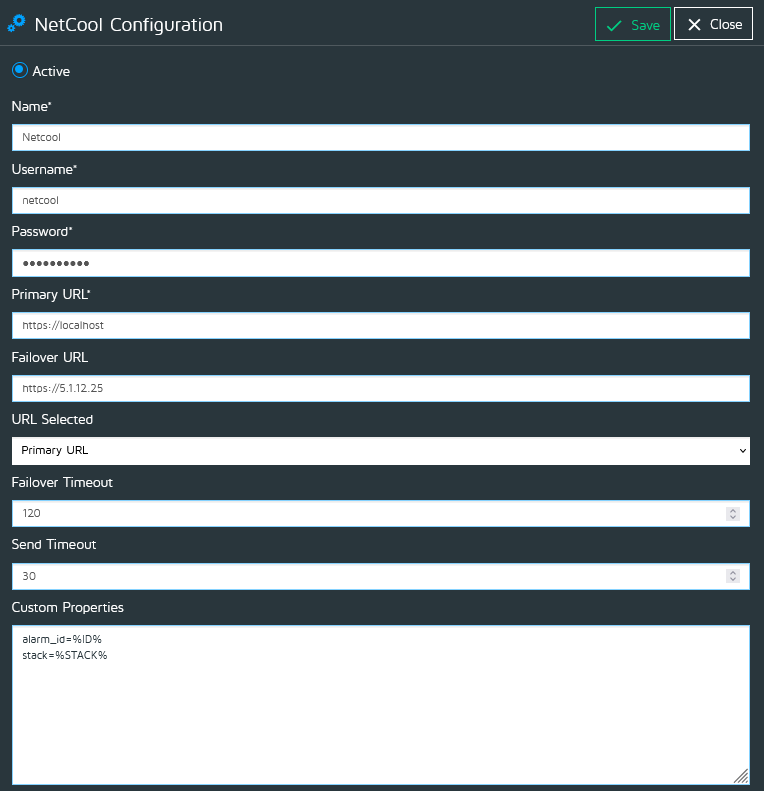
Task: Adjust the Failover Timeout spinner arrows
Action: 732,514
